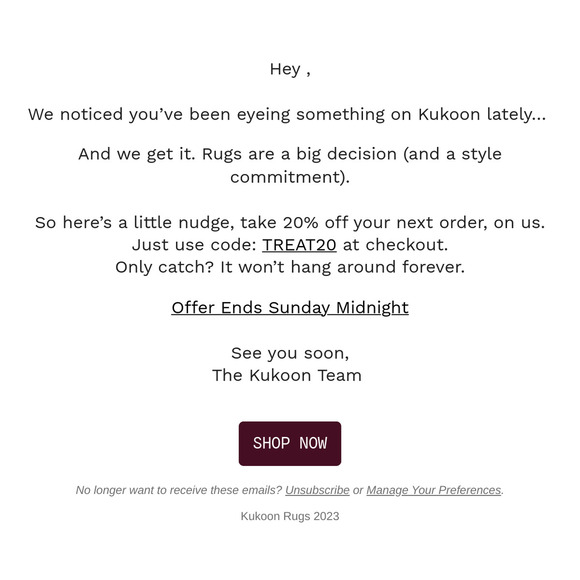Click the underlined TREAT20 discount code

click(x=299, y=245)
